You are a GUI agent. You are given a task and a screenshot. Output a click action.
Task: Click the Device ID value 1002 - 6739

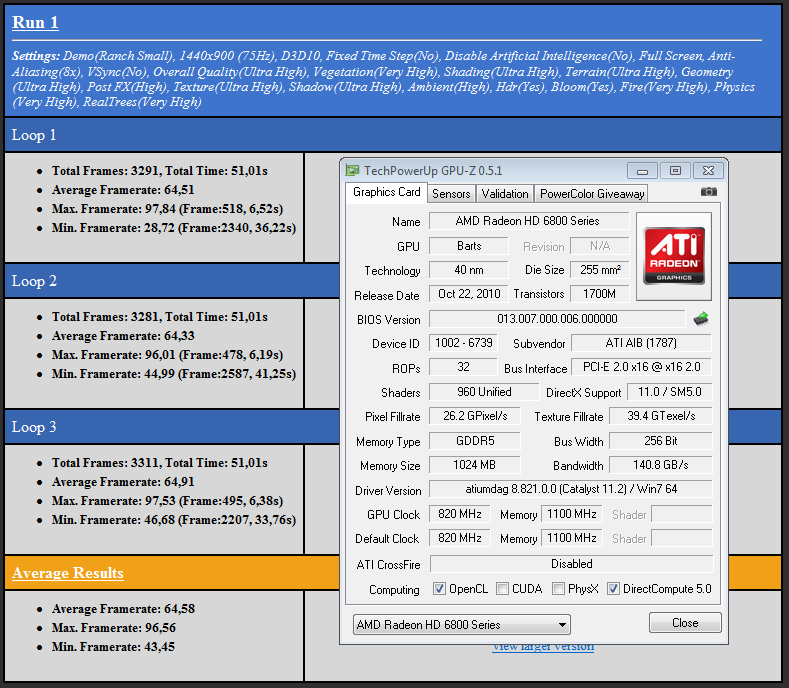463,343
